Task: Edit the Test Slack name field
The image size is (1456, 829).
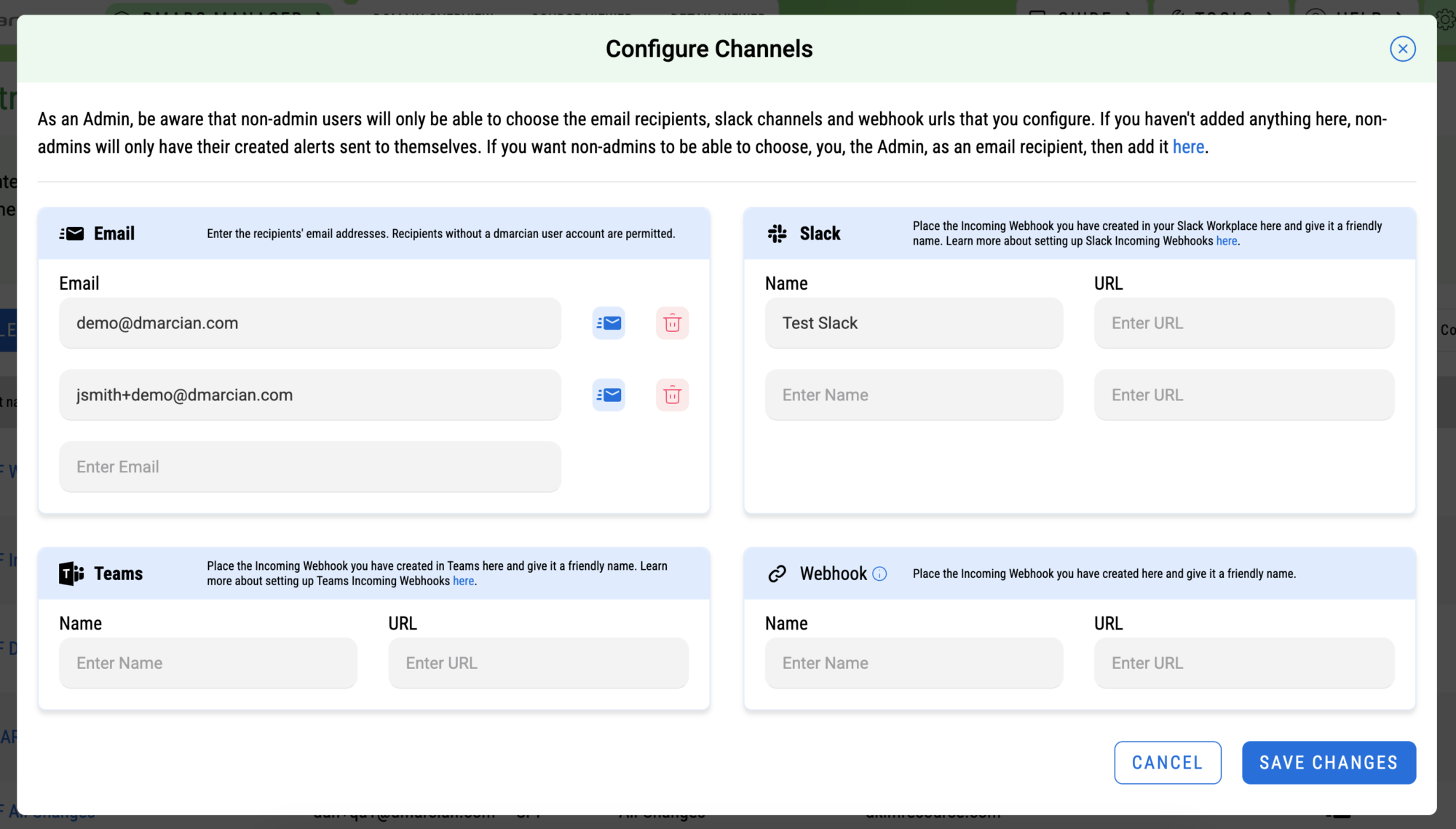Action: click(914, 323)
